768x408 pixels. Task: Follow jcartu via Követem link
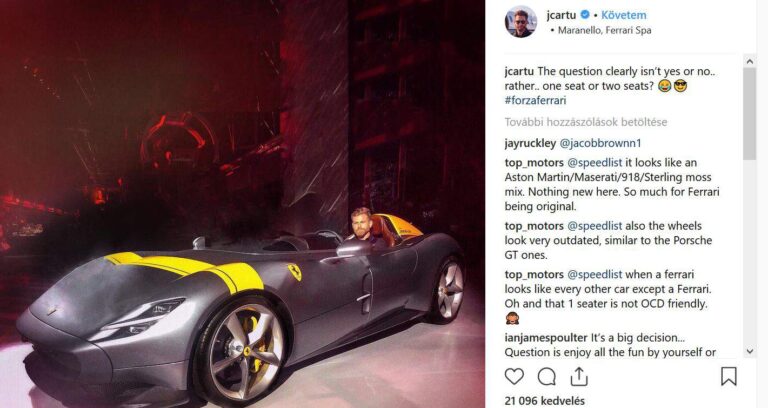(624, 15)
